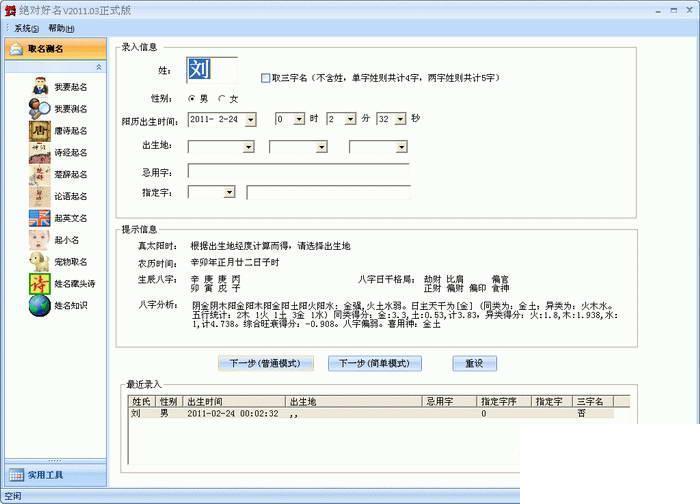The width and height of the screenshot is (700, 504).
Task: Open the hour (时) dropdown
Action: pos(299,119)
